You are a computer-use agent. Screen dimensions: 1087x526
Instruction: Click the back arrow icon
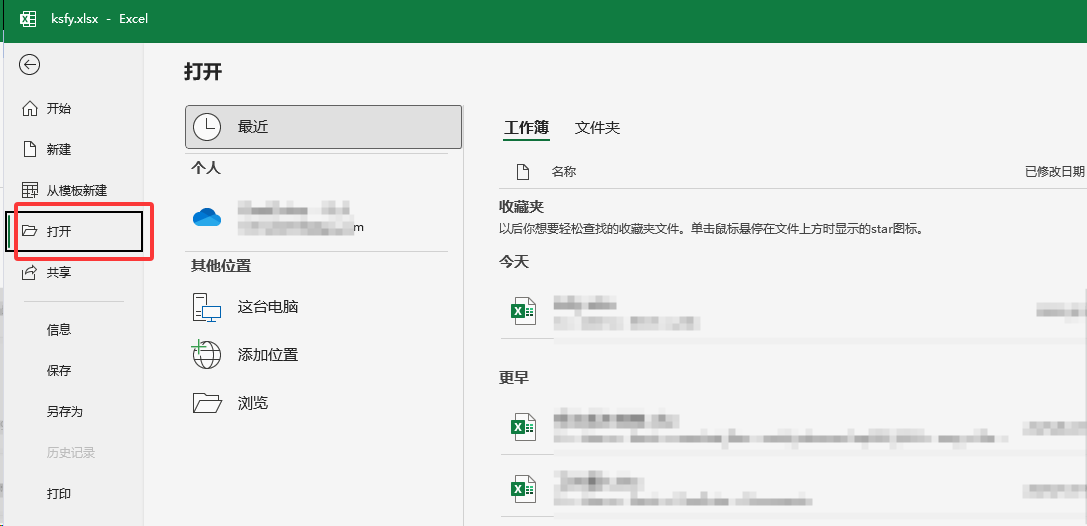click(x=30, y=65)
